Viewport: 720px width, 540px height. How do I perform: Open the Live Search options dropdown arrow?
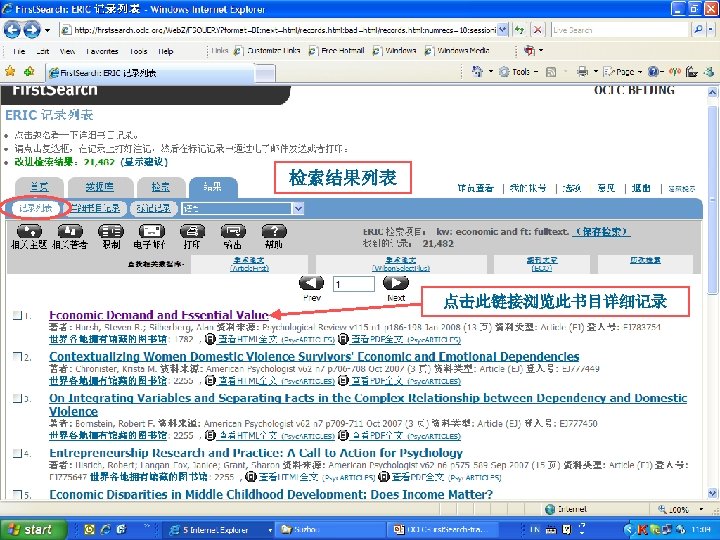point(710,30)
